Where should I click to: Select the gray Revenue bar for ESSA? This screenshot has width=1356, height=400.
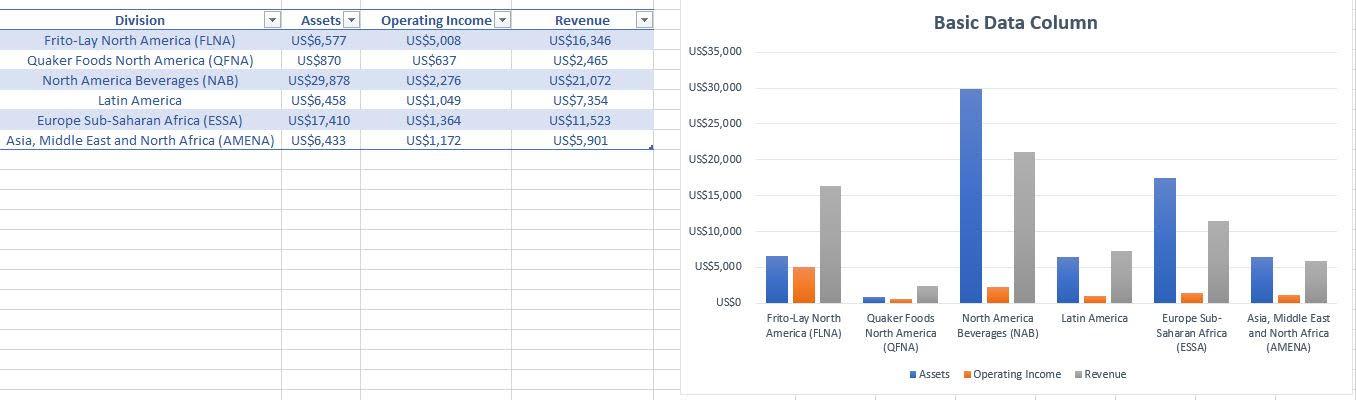click(1218, 262)
